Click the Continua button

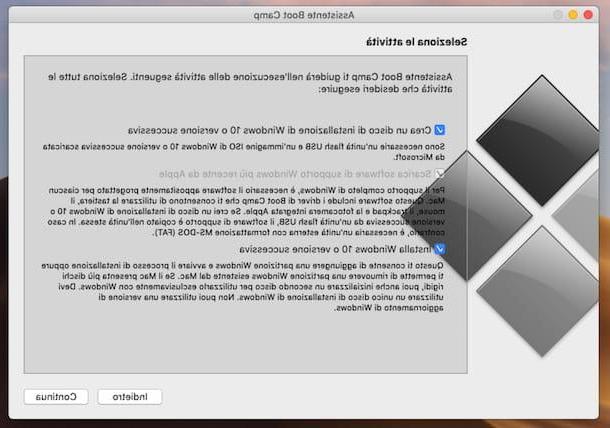56,396
